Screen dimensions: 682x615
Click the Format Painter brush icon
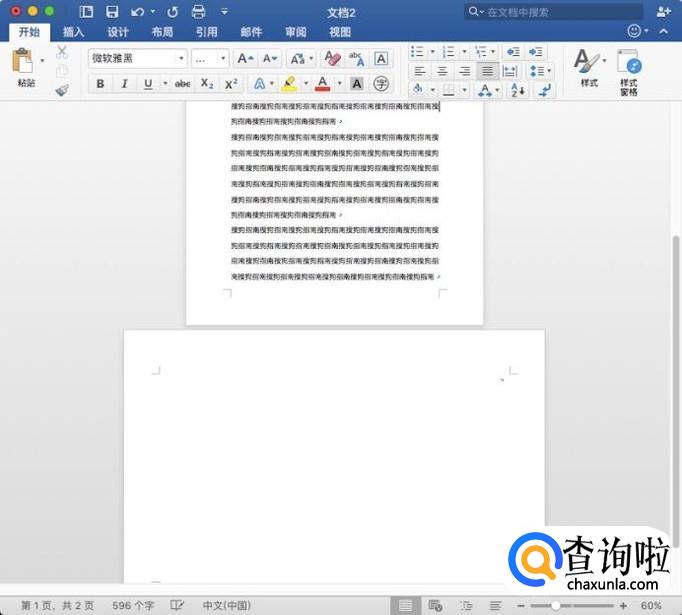pos(62,90)
